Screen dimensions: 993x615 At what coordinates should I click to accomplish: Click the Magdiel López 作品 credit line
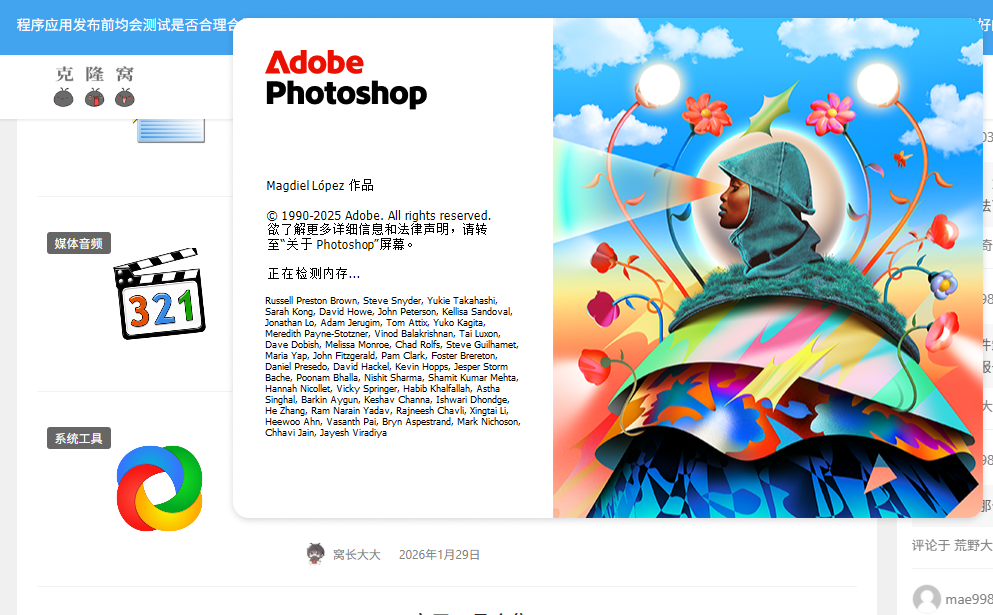tap(320, 186)
